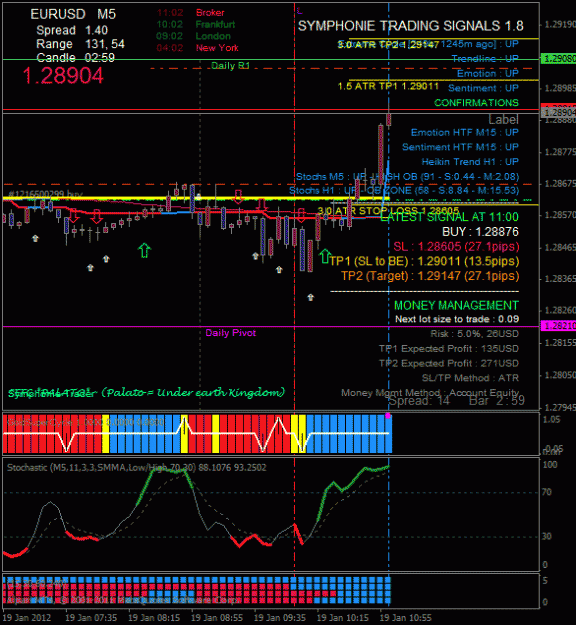
Task: Click the Range 131, 54 readout
Action: pos(80,44)
